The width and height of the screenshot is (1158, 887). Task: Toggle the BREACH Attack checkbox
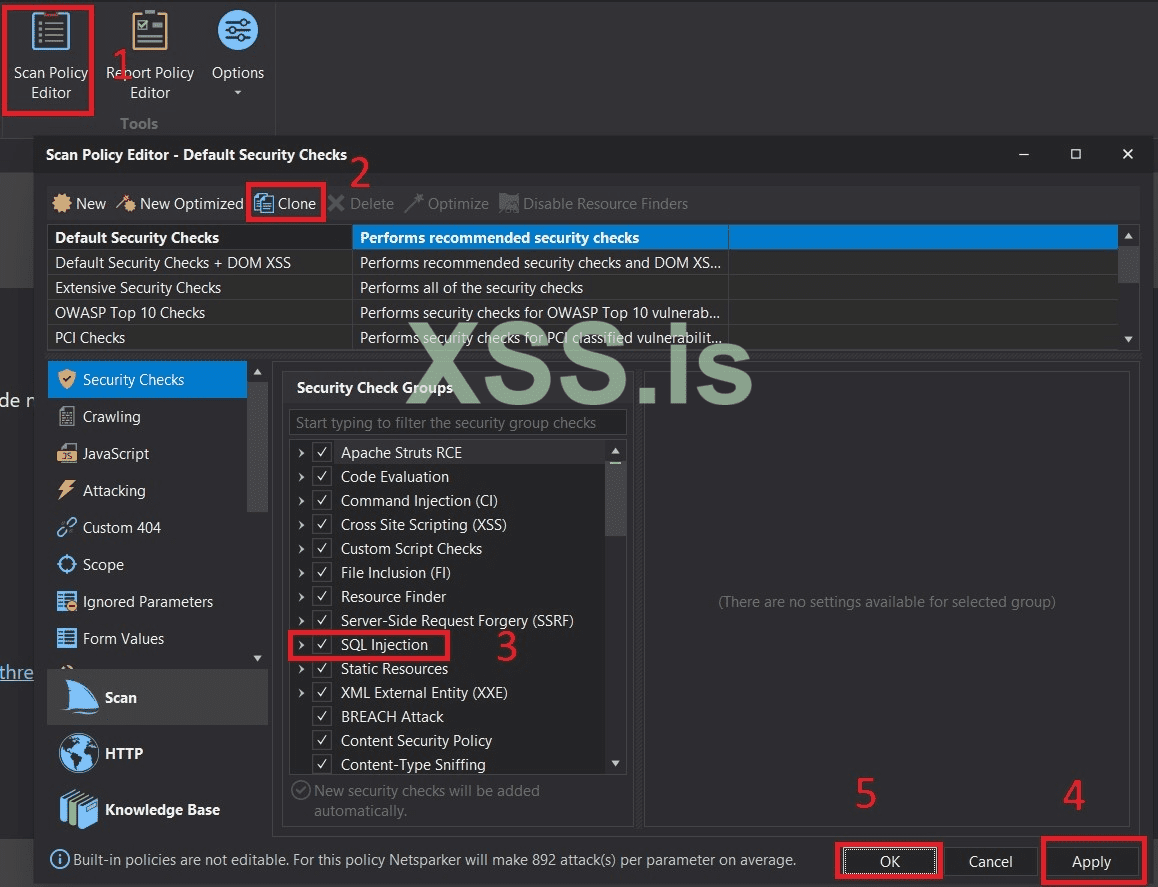coord(322,716)
